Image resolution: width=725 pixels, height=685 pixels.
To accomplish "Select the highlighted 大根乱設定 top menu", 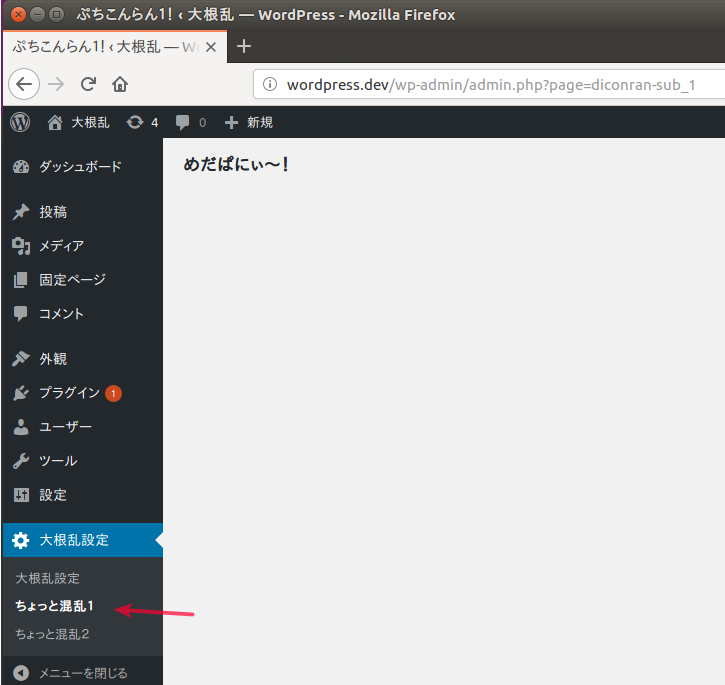I will coord(82,540).
